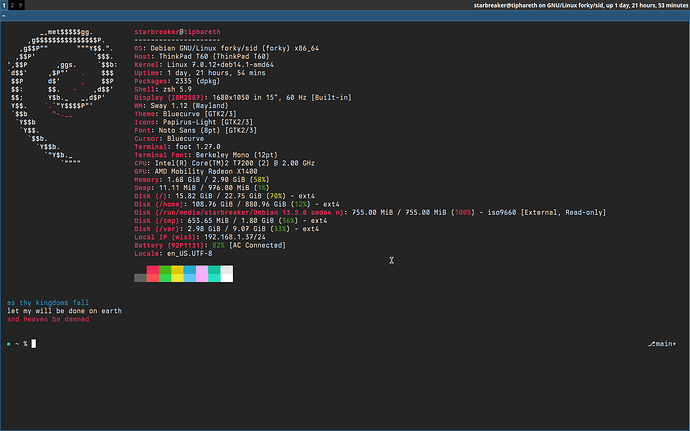The width and height of the screenshot is (690, 431).
Task: Click the yellow color block in the palette
Action: tap(177, 274)
